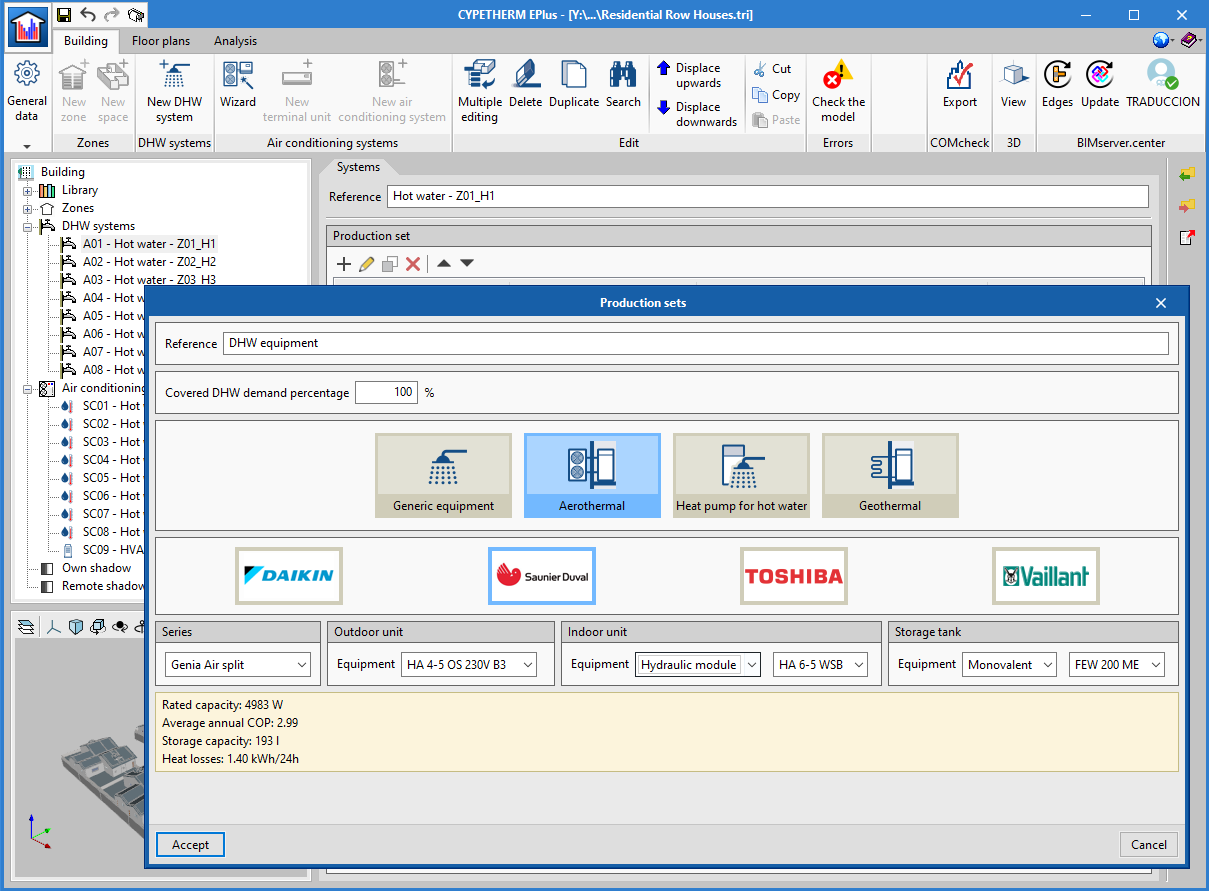Open Monovalent storage tank dropdown

[1009, 664]
